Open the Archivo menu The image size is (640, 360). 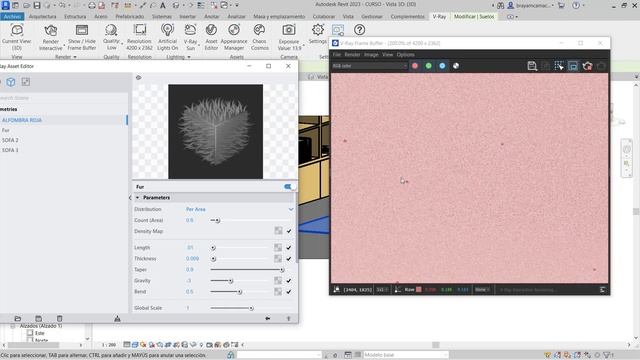[x=12, y=16]
